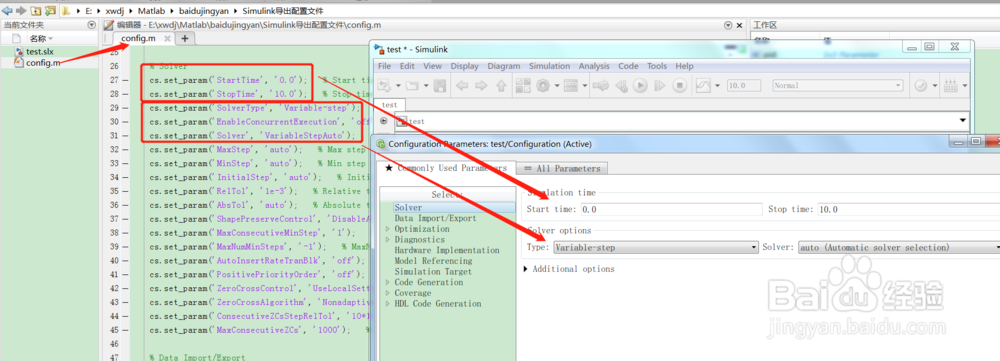Click MATLAB back navigation arrow
Viewport: 1000px width, 361px height.
pyautogui.click(x=7, y=11)
